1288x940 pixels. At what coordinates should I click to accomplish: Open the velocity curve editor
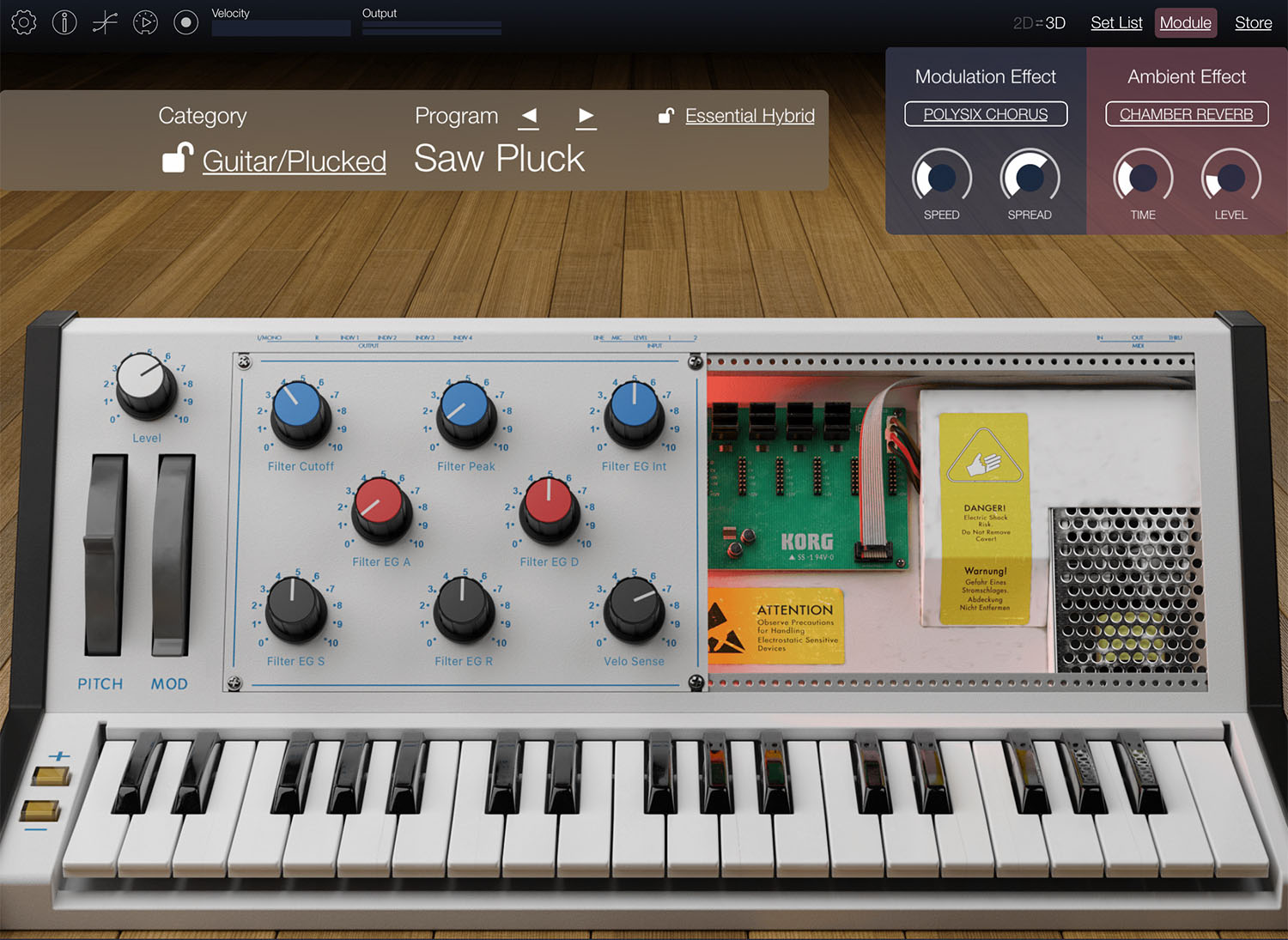[104, 22]
